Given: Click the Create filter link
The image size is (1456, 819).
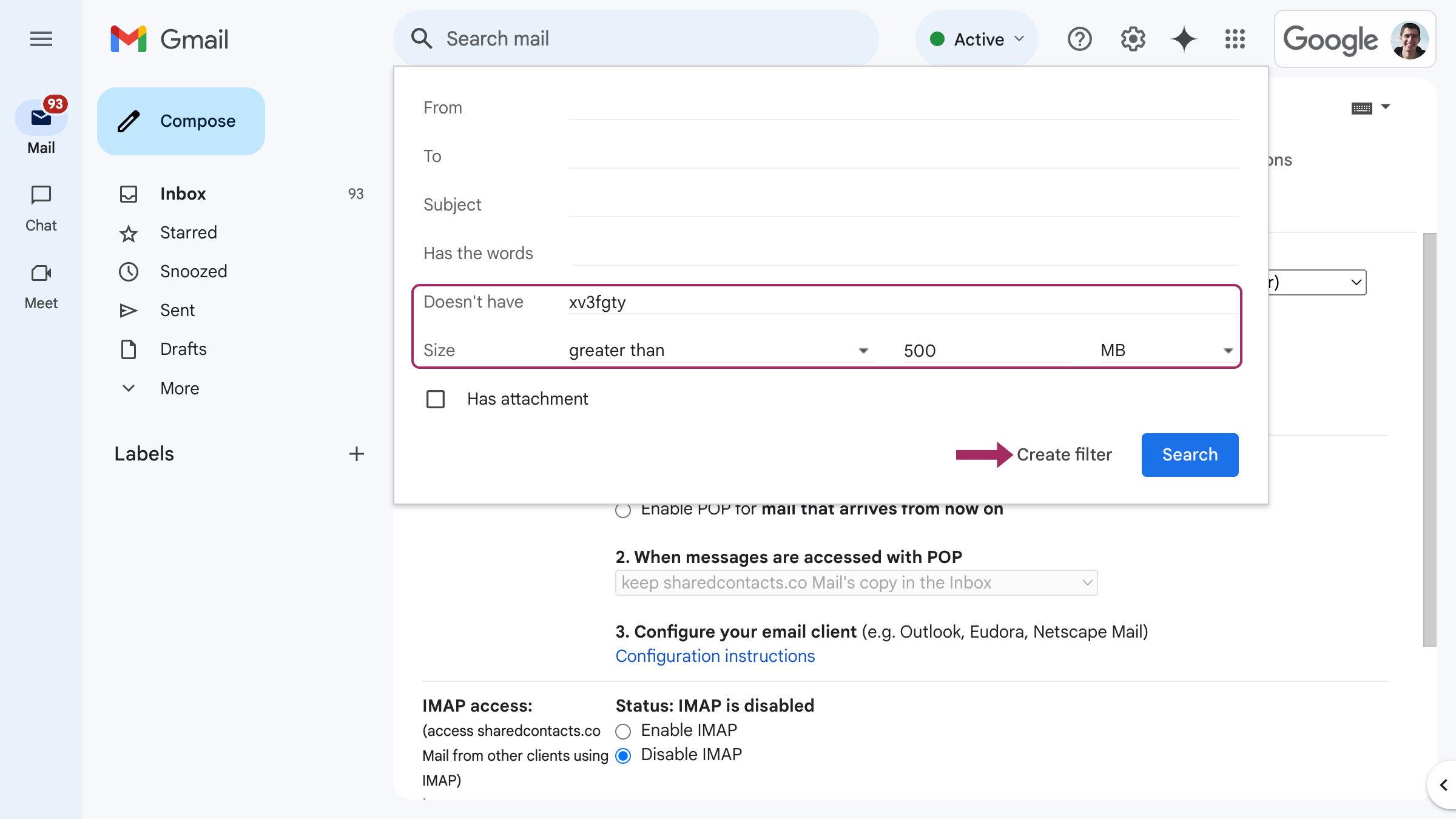Looking at the screenshot, I should (1064, 455).
